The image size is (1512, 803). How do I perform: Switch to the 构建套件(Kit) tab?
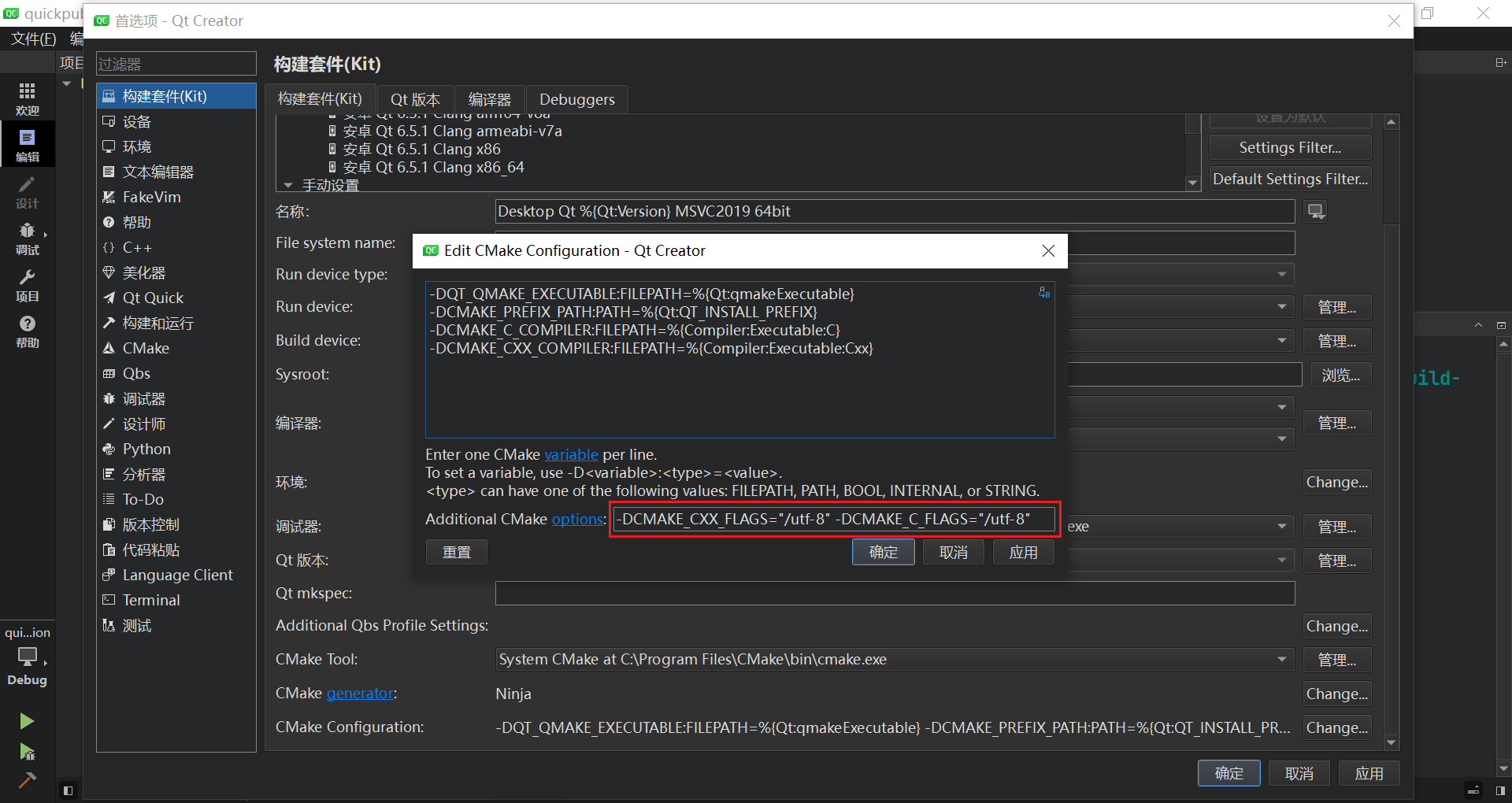click(x=320, y=98)
